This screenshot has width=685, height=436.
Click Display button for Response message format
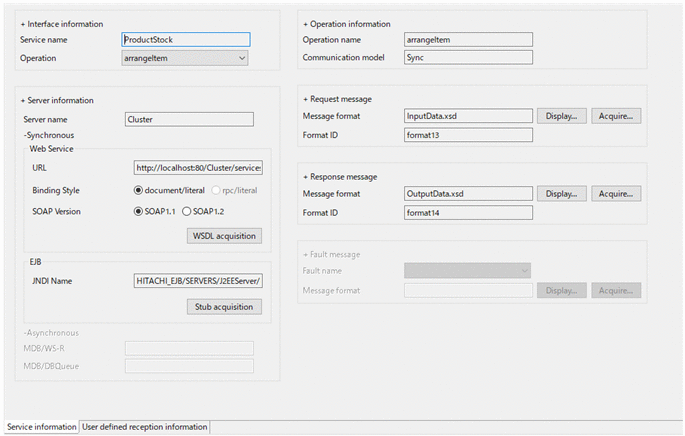click(562, 193)
